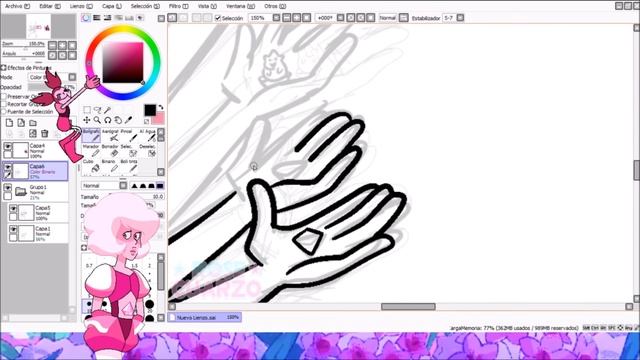Open the color panel options button
640x360 pixels.
point(161,18)
